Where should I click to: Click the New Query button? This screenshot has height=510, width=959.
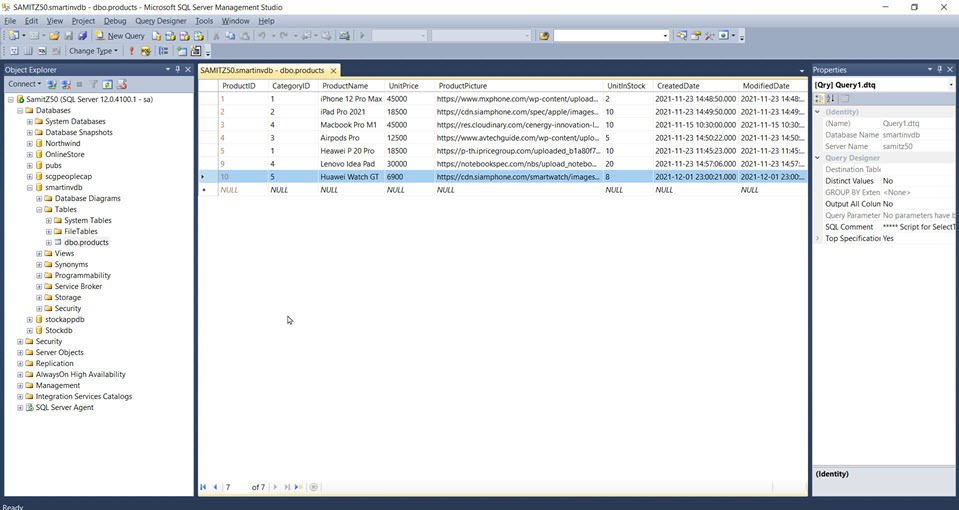click(x=120, y=36)
